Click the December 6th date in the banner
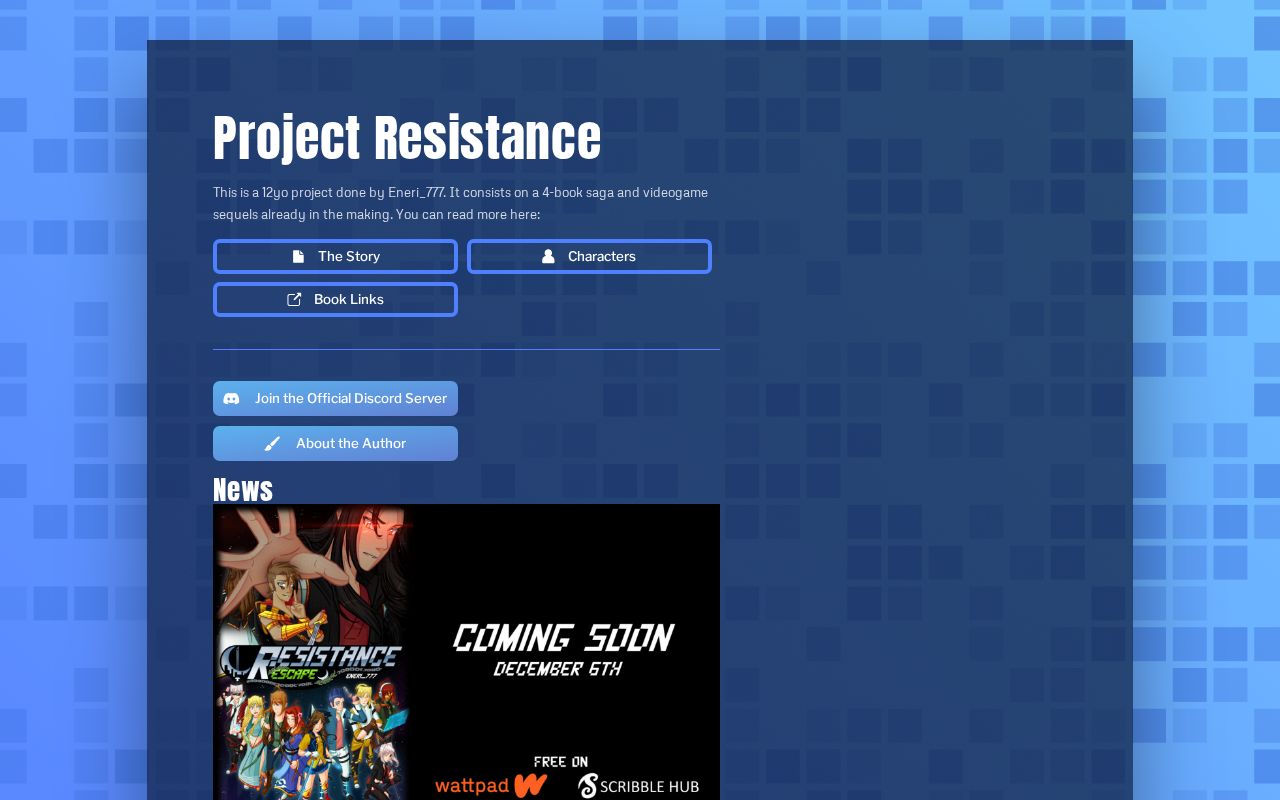This screenshot has height=800, width=1280. click(x=558, y=669)
